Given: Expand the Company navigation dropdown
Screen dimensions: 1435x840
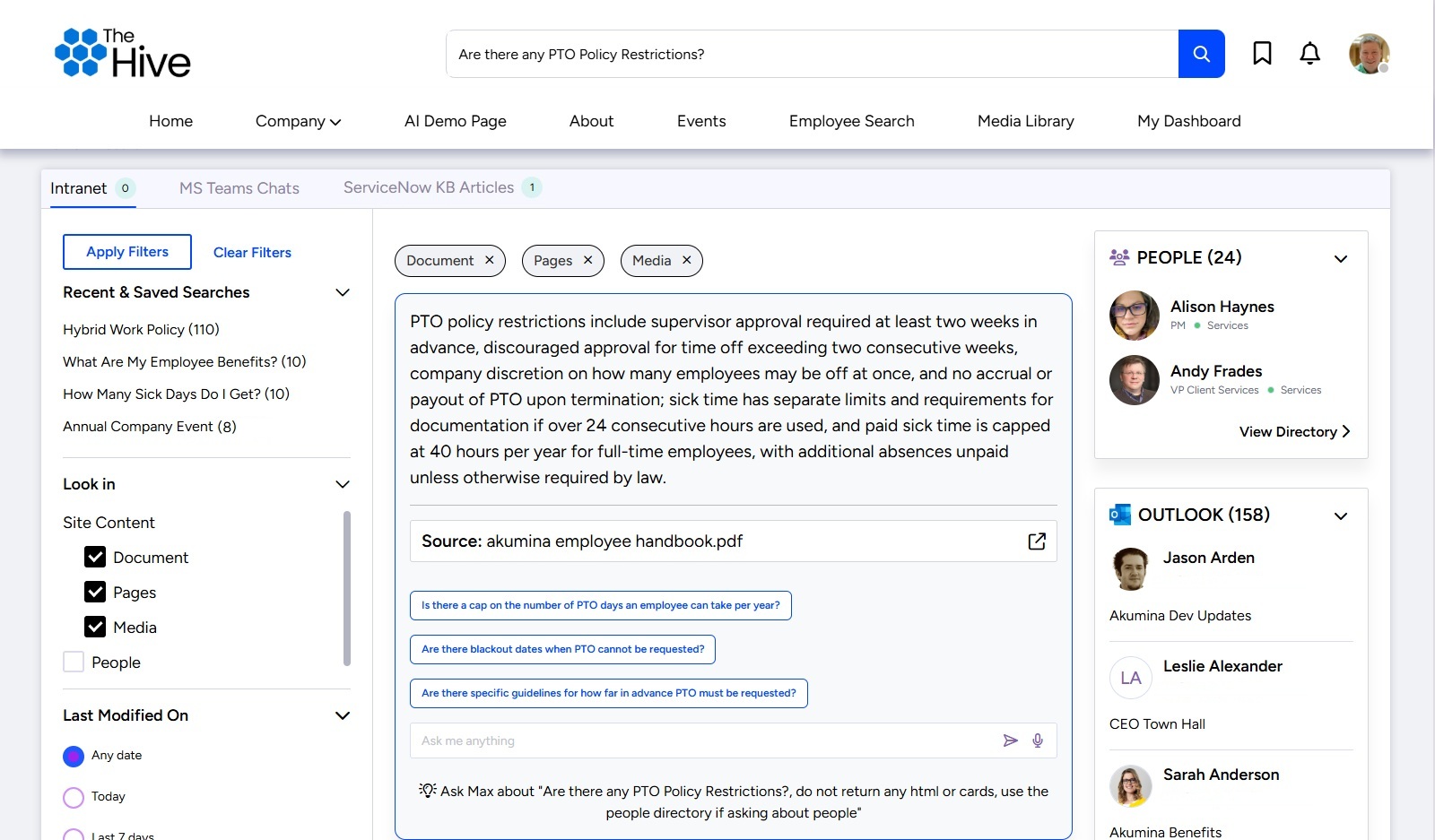Looking at the screenshot, I should pyautogui.click(x=298, y=121).
